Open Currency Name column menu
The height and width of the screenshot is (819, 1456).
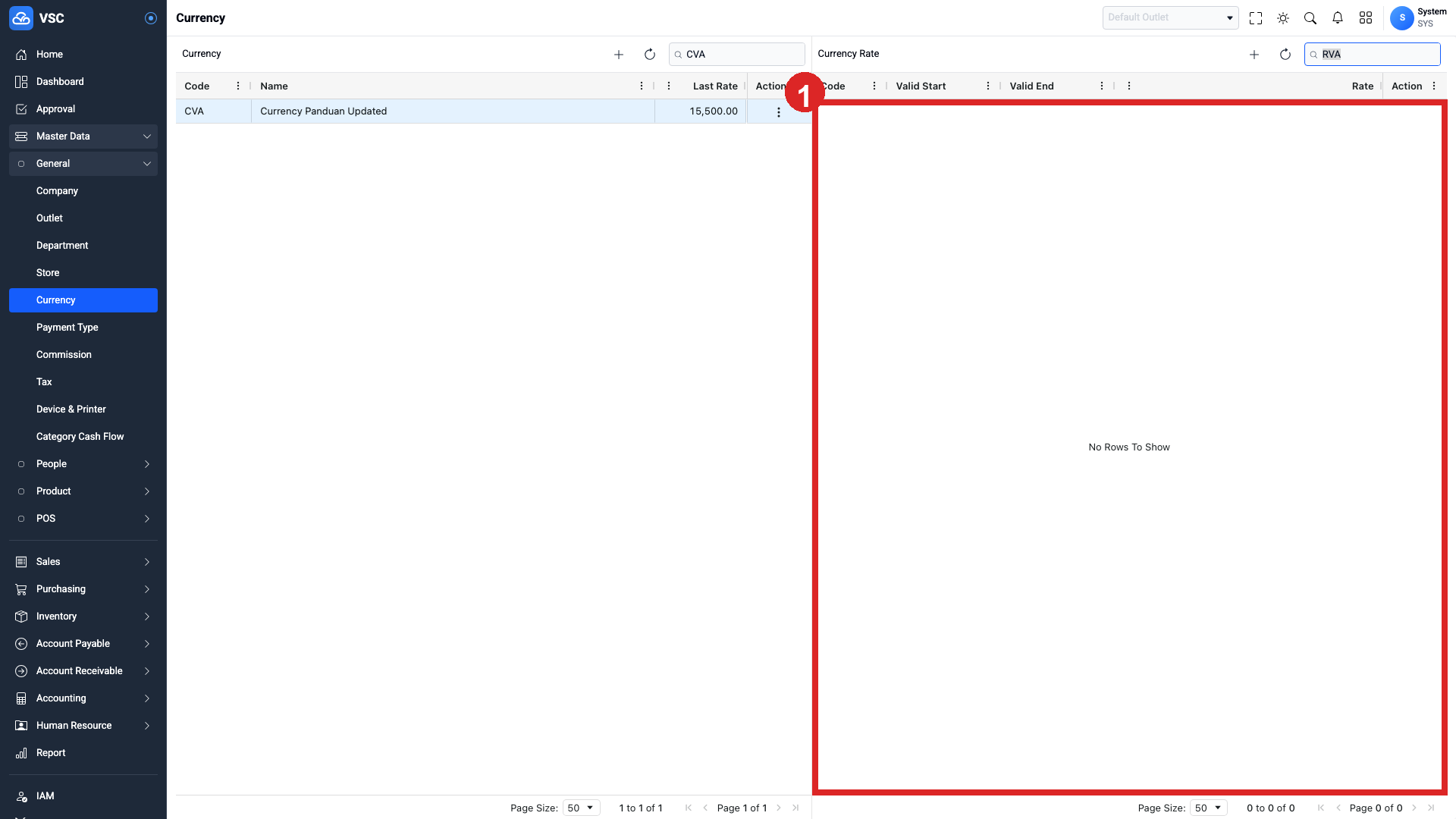[642, 86]
